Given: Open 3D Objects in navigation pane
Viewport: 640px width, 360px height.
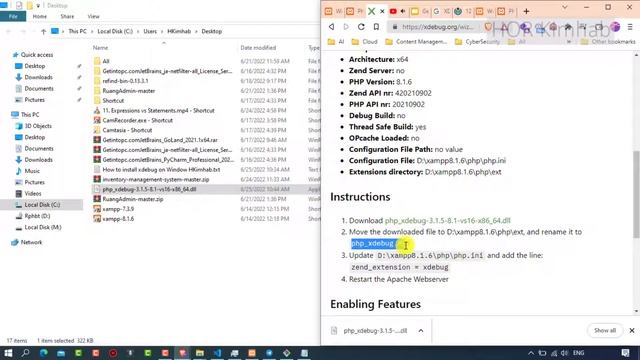Looking at the screenshot, I should point(38,126).
